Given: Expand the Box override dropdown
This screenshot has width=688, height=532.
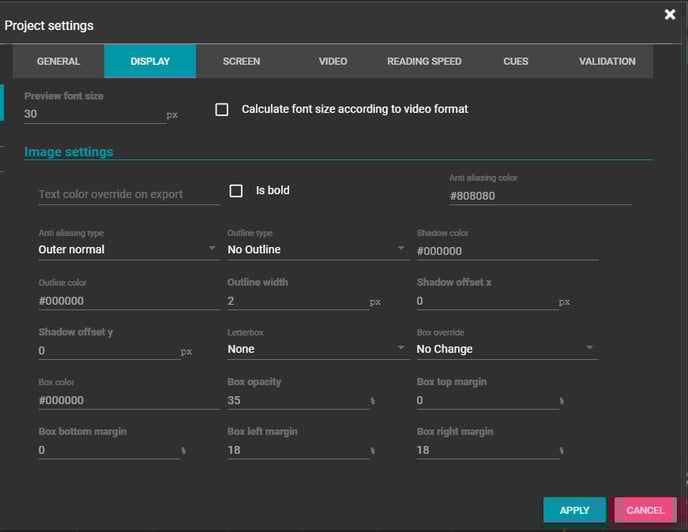Looking at the screenshot, I should pos(506,349).
